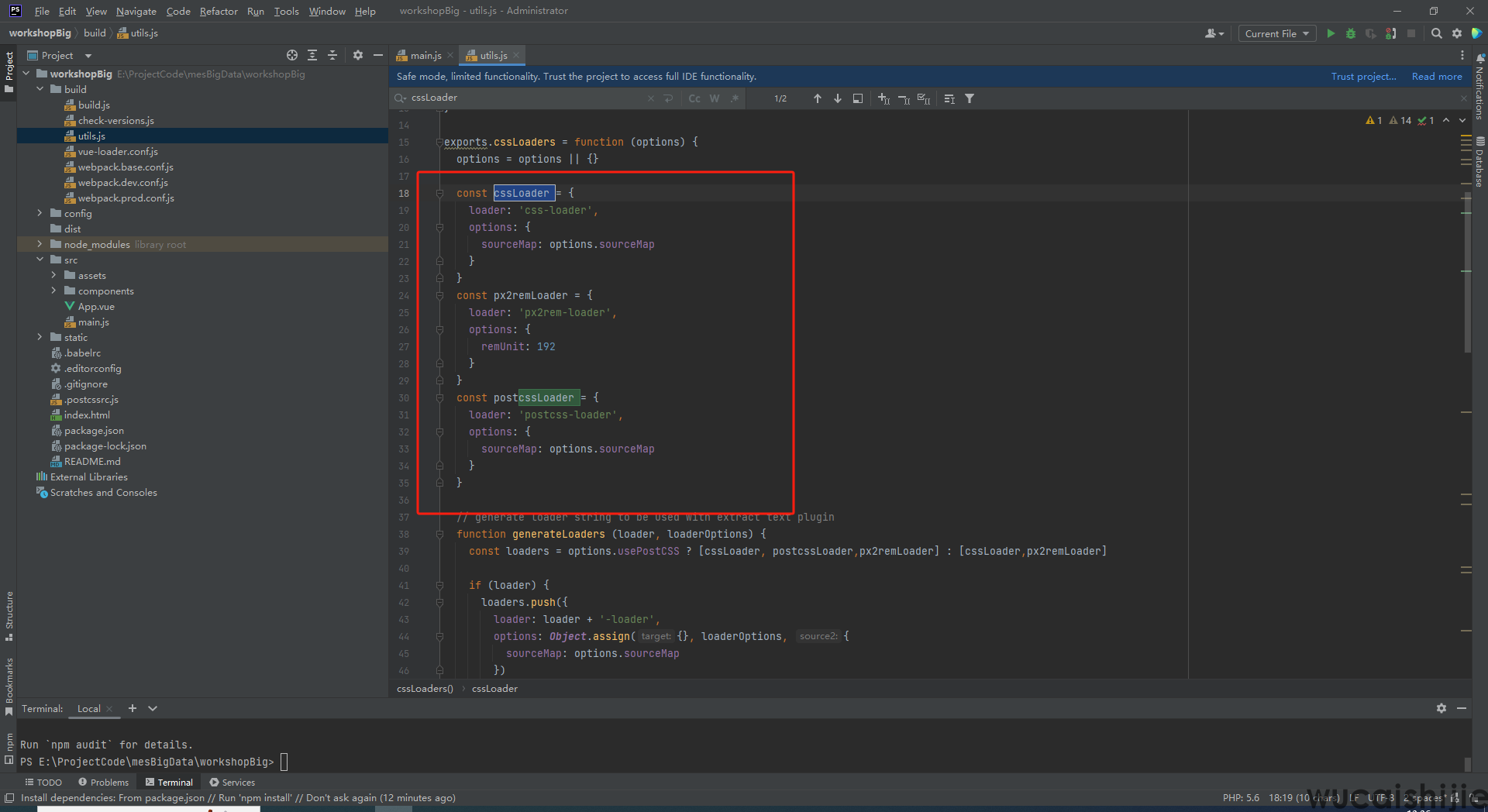
Task: Clear the cssLoader search text
Action: (x=650, y=98)
